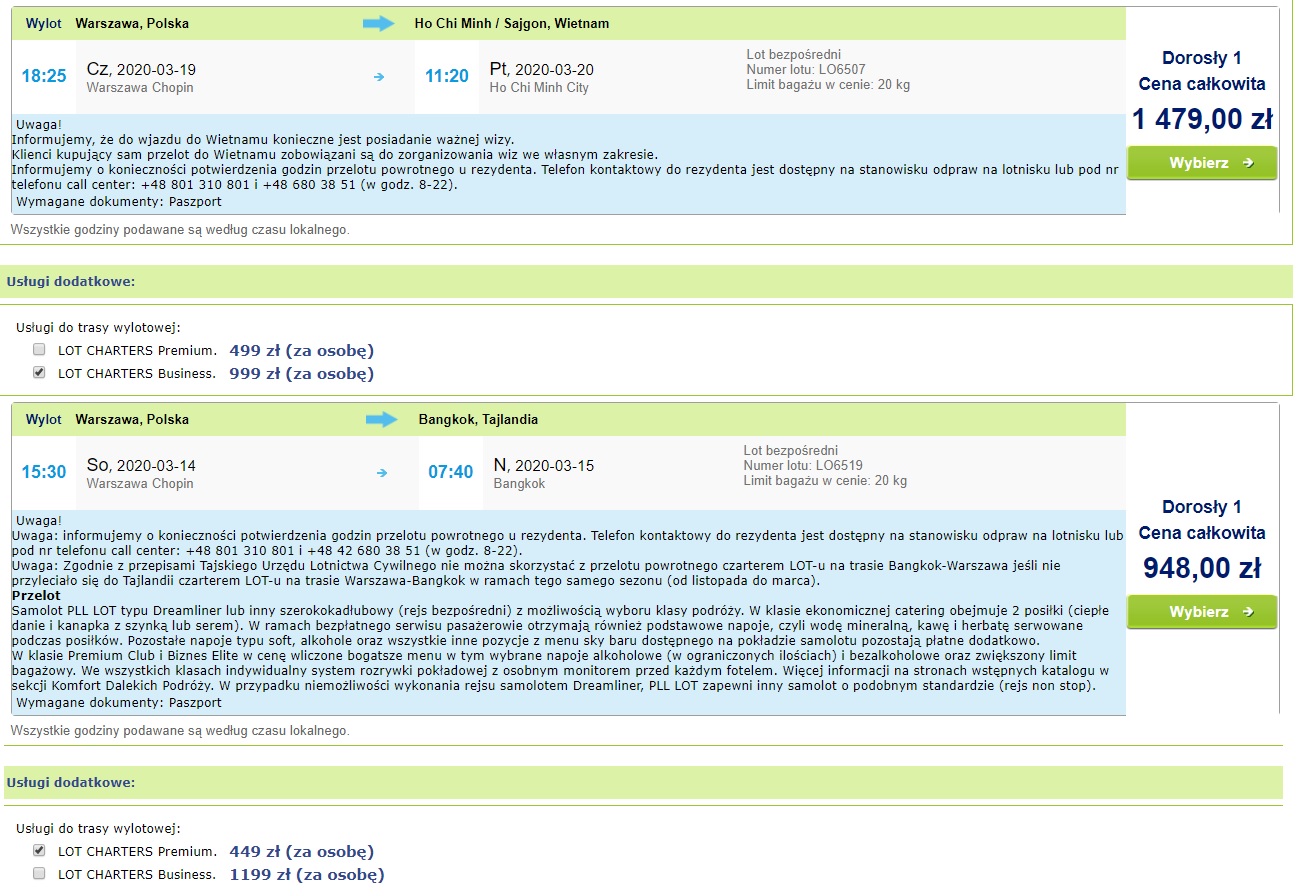This screenshot has width=1301, height=896.
Task: Uncheck LOT CHARTERS Business for 999 zł
Action: (x=39, y=373)
